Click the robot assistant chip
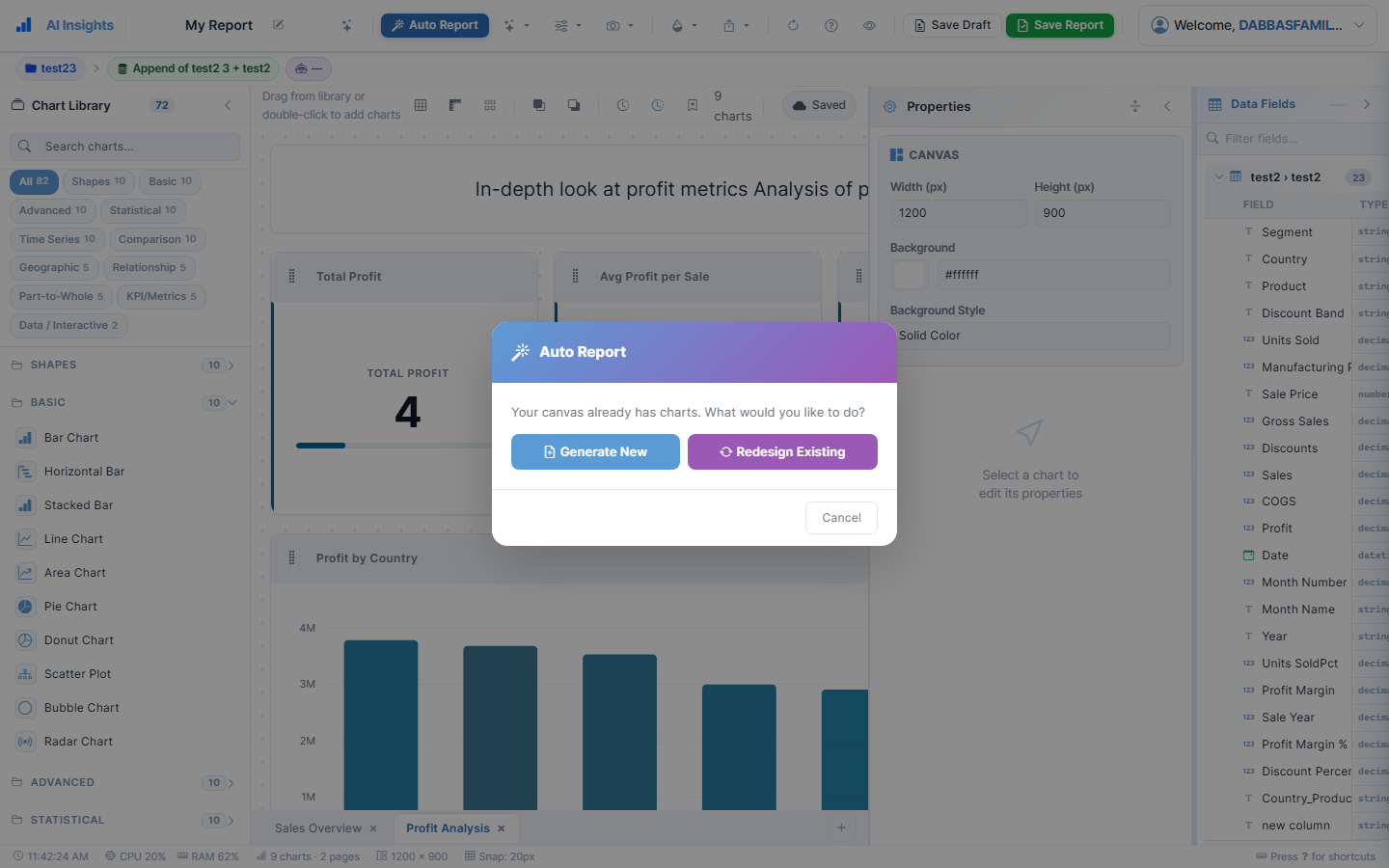The image size is (1389, 868). tap(309, 68)
